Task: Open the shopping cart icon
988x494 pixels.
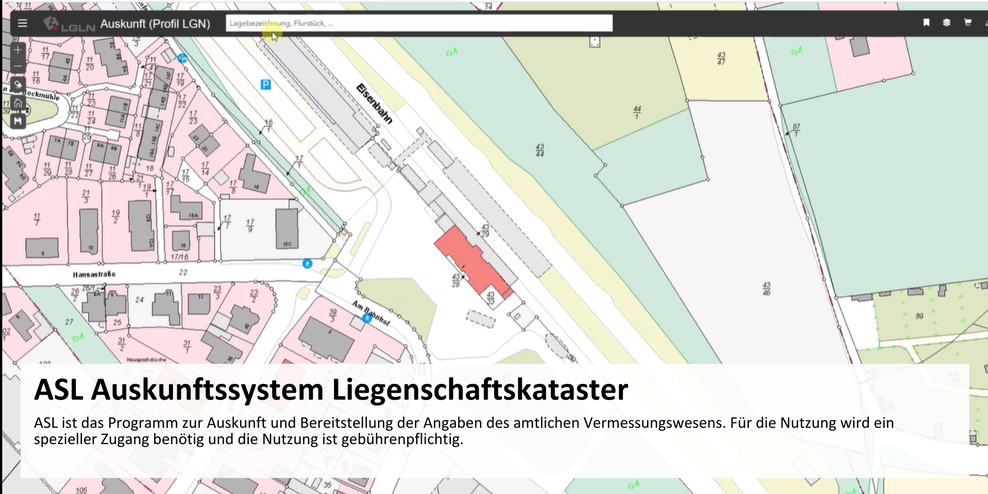Action: coord(968,23)
